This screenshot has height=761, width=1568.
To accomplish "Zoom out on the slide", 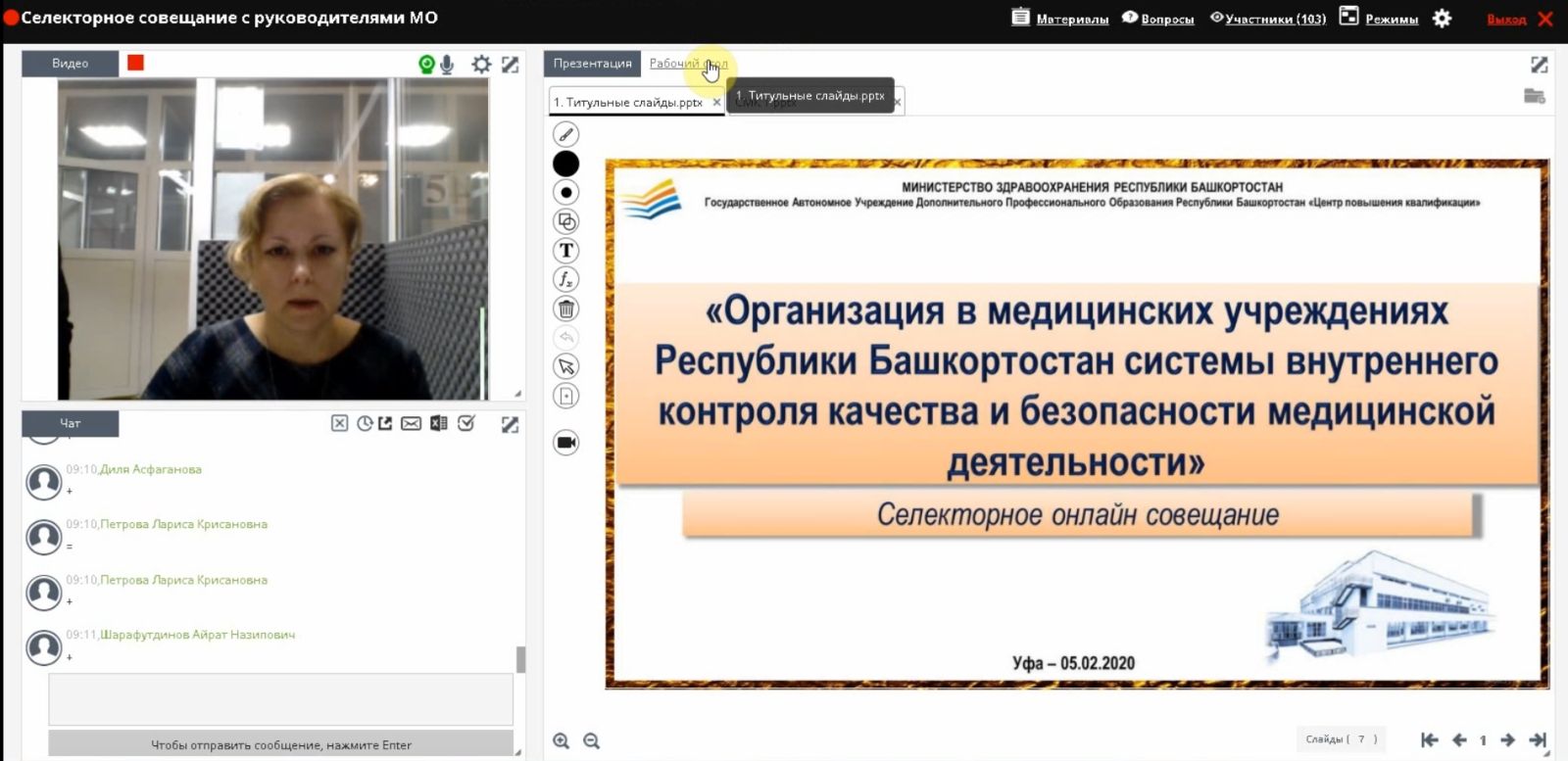I will click(x=591, y=741).
